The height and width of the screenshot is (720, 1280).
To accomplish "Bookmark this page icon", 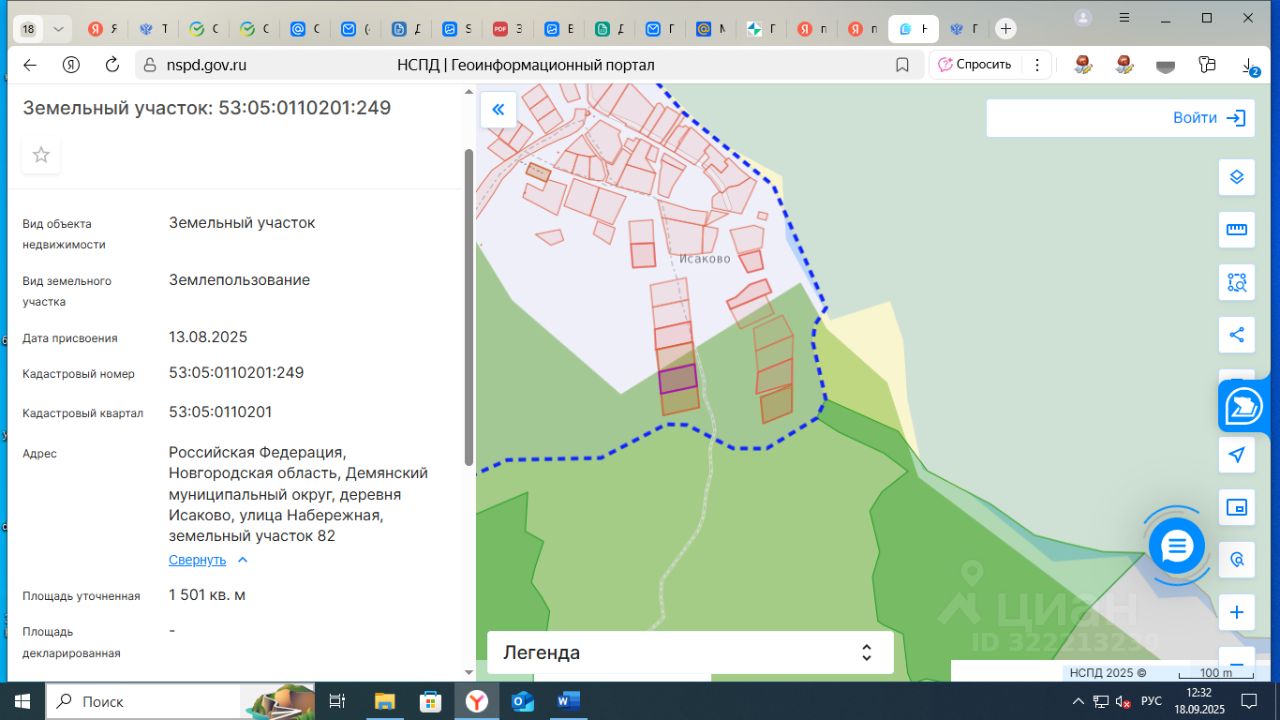I will [902, 65].
